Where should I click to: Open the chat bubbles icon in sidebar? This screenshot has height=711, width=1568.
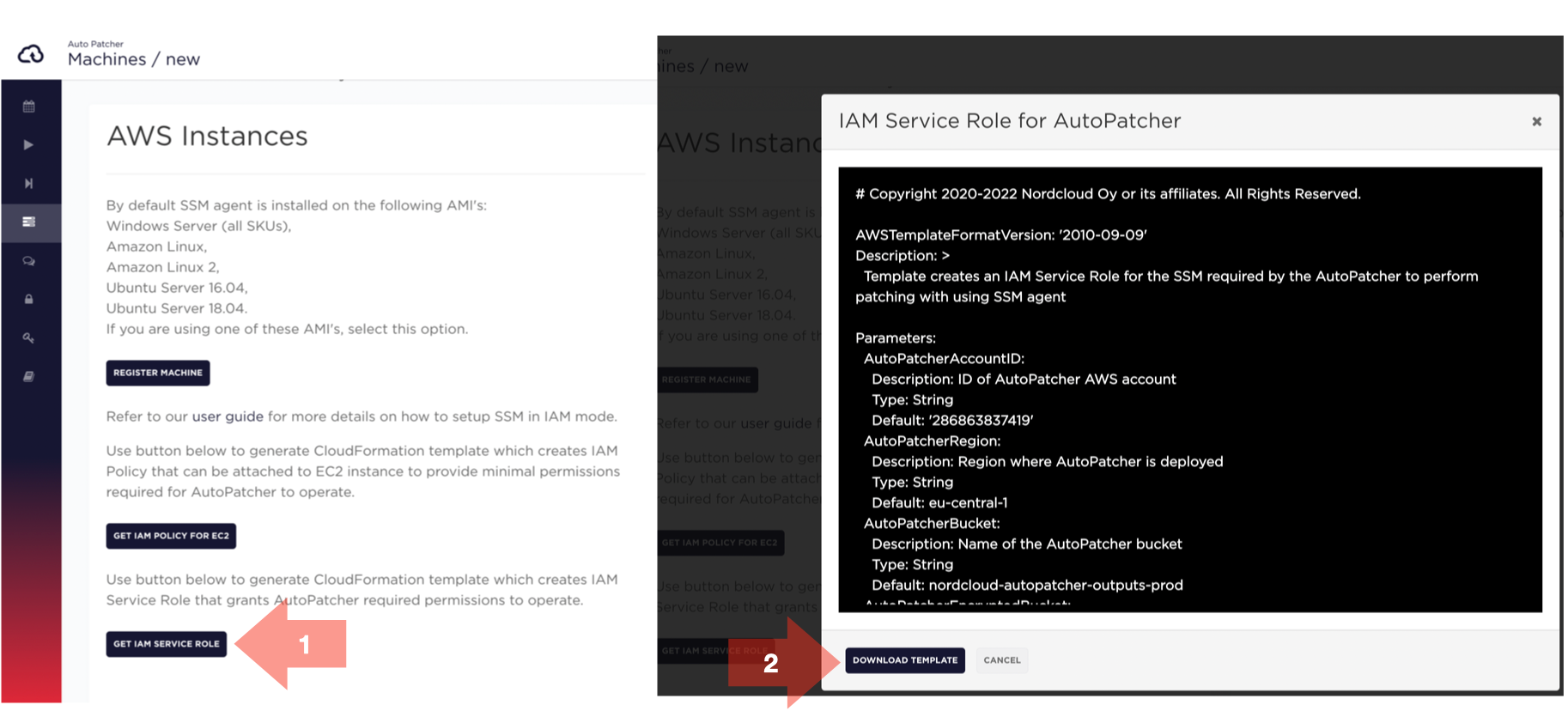coord(28,261)
